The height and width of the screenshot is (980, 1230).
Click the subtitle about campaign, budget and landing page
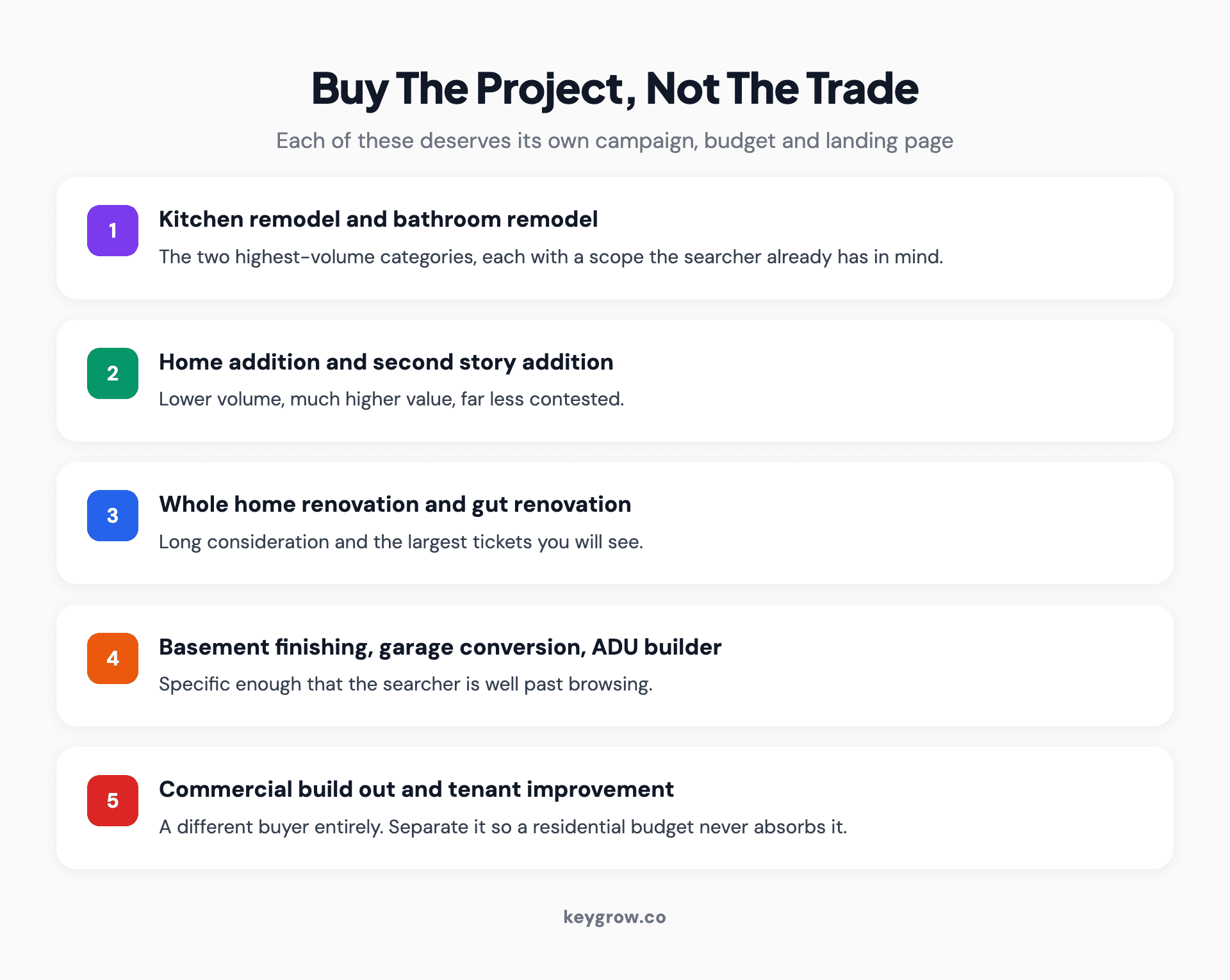(x=615, y=141)
